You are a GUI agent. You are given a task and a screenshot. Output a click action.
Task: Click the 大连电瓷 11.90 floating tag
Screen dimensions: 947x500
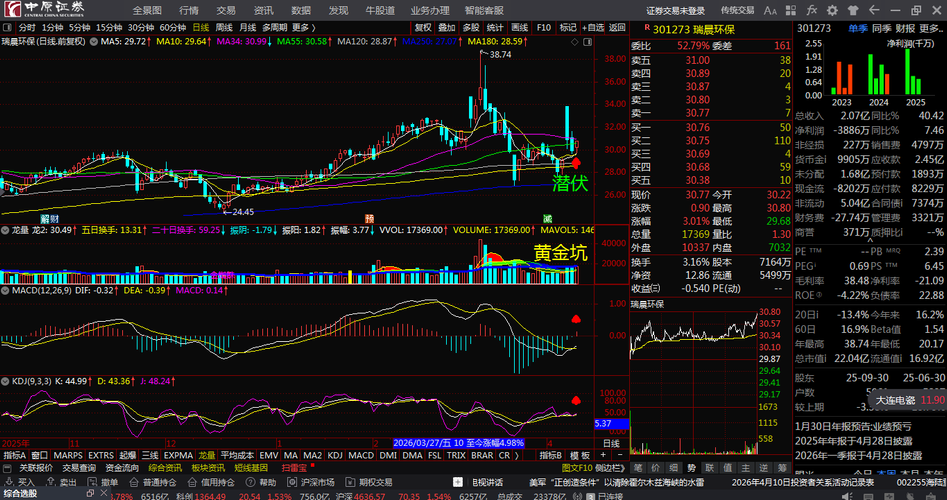click(x=910, y=400)
